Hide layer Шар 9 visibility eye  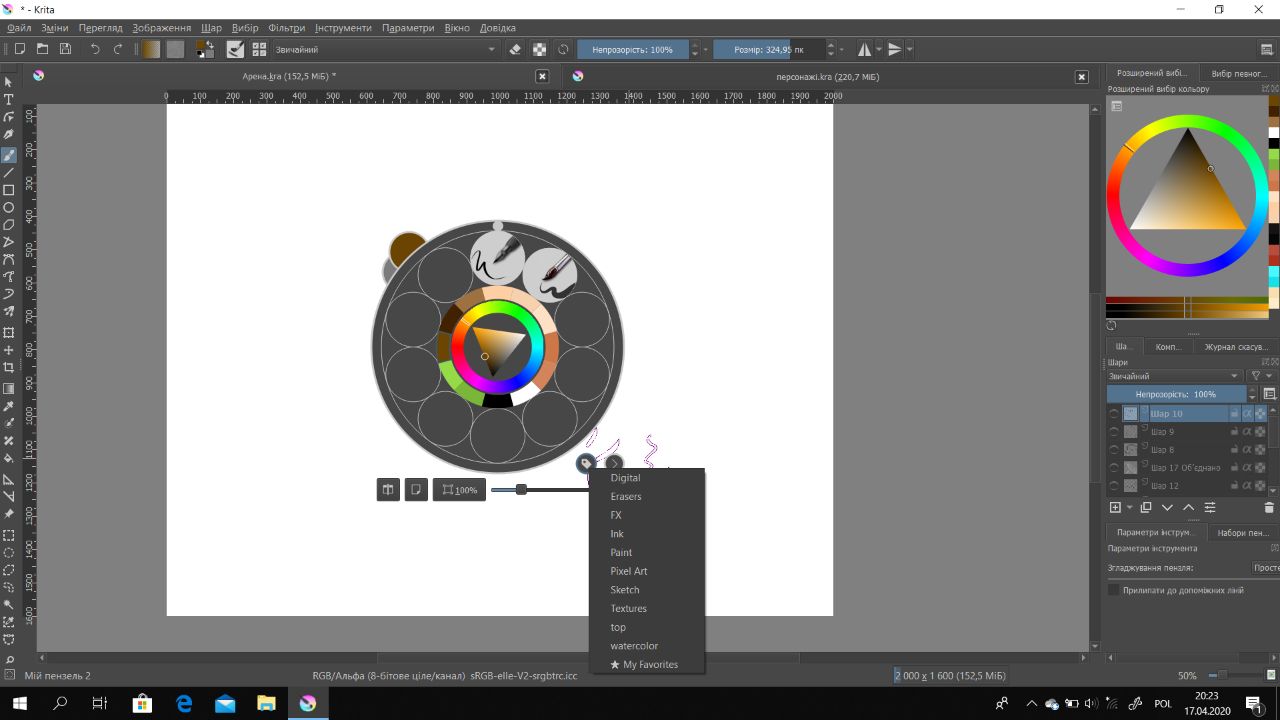pyautogui.click(x=1114, y=431)
